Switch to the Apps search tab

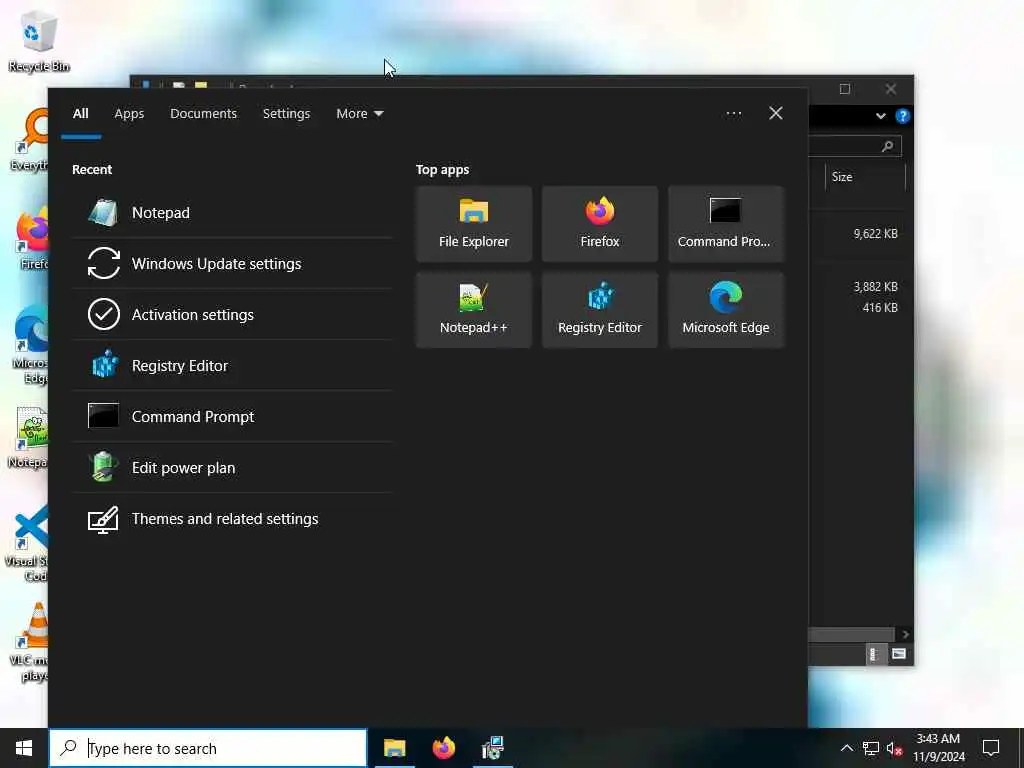pyautogui.click(x=129, y=114)
